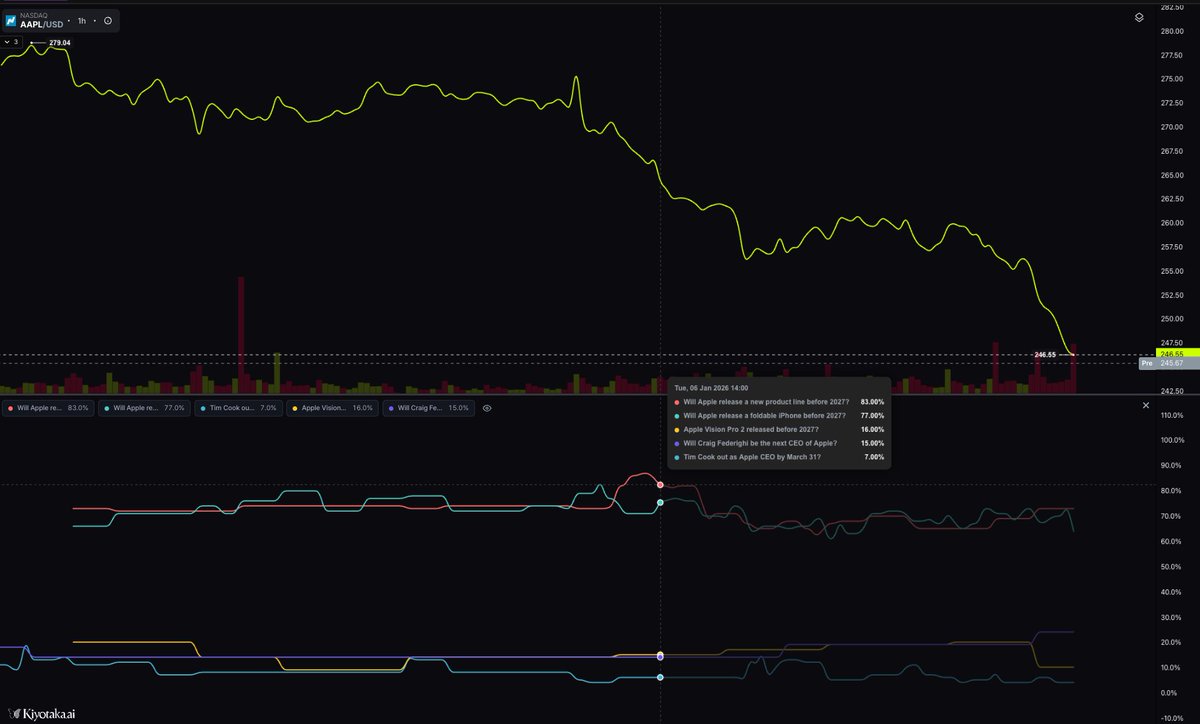
Task: Toggle the red 'Will Apple re... 83.0%' series chip
Action: (48, 408)
